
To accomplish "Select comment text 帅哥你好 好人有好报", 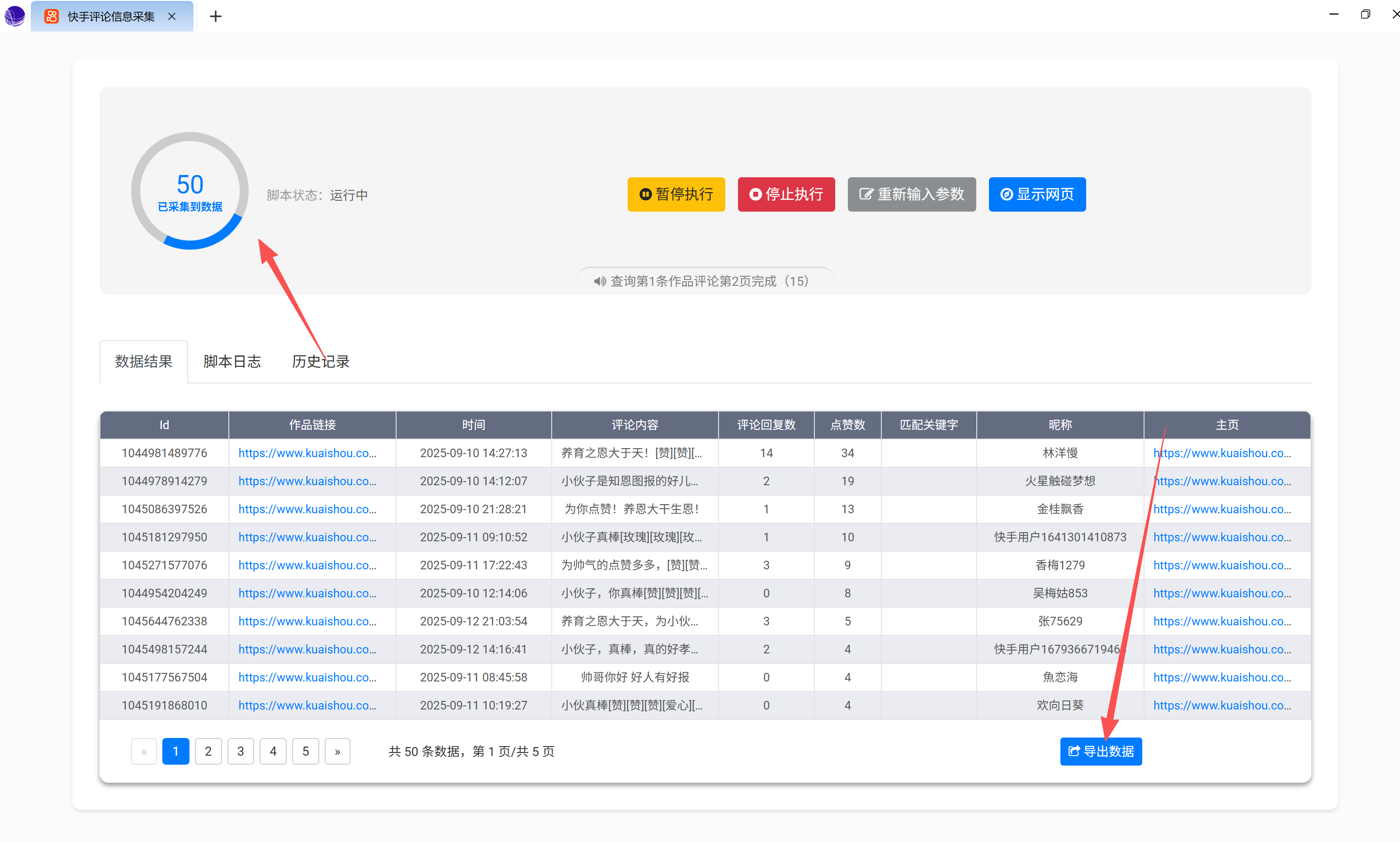I will coord(635,677).
